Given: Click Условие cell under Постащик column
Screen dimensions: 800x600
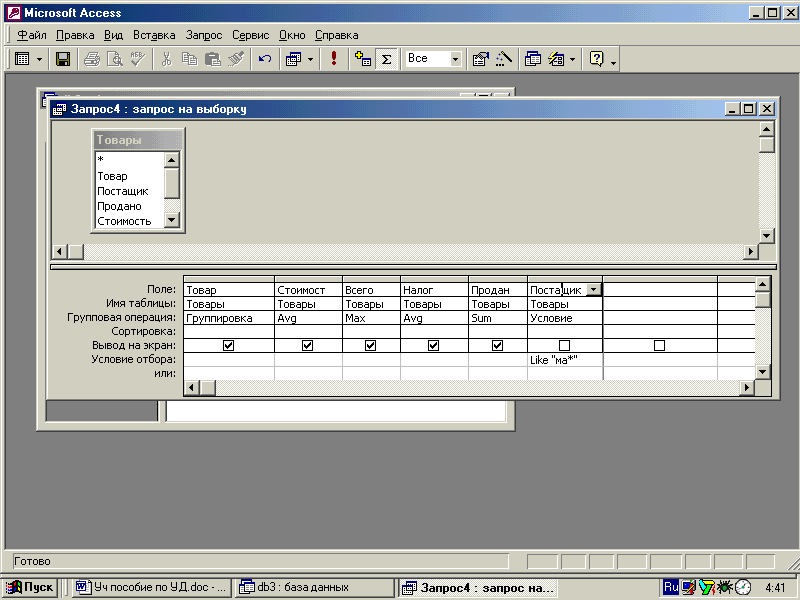Looking at the screenshot, I should pyautogui.click(x=565, y=318).
